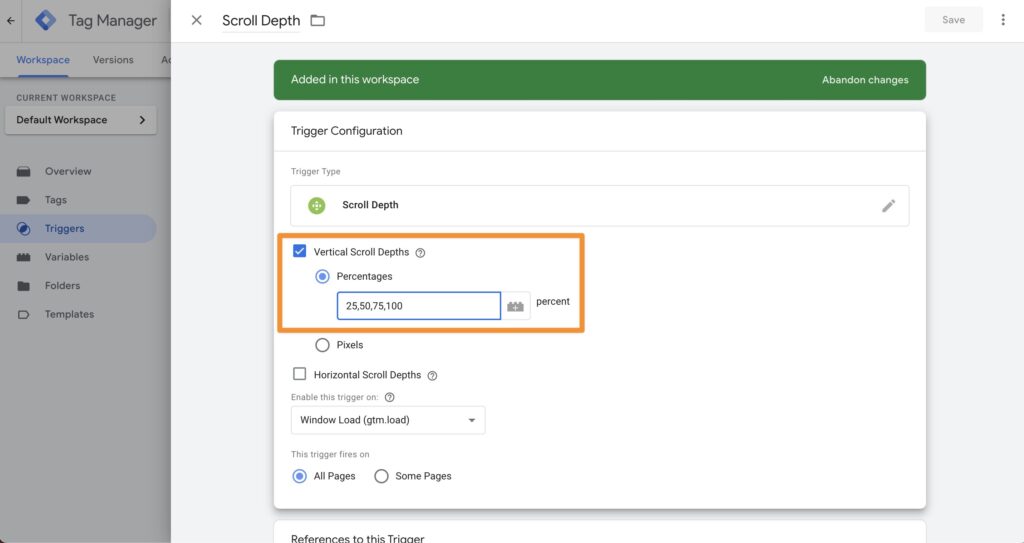This screenshot has height=543, width=1024.
Task: Click the Trigger Configuration heading
Action: point(347,131)
